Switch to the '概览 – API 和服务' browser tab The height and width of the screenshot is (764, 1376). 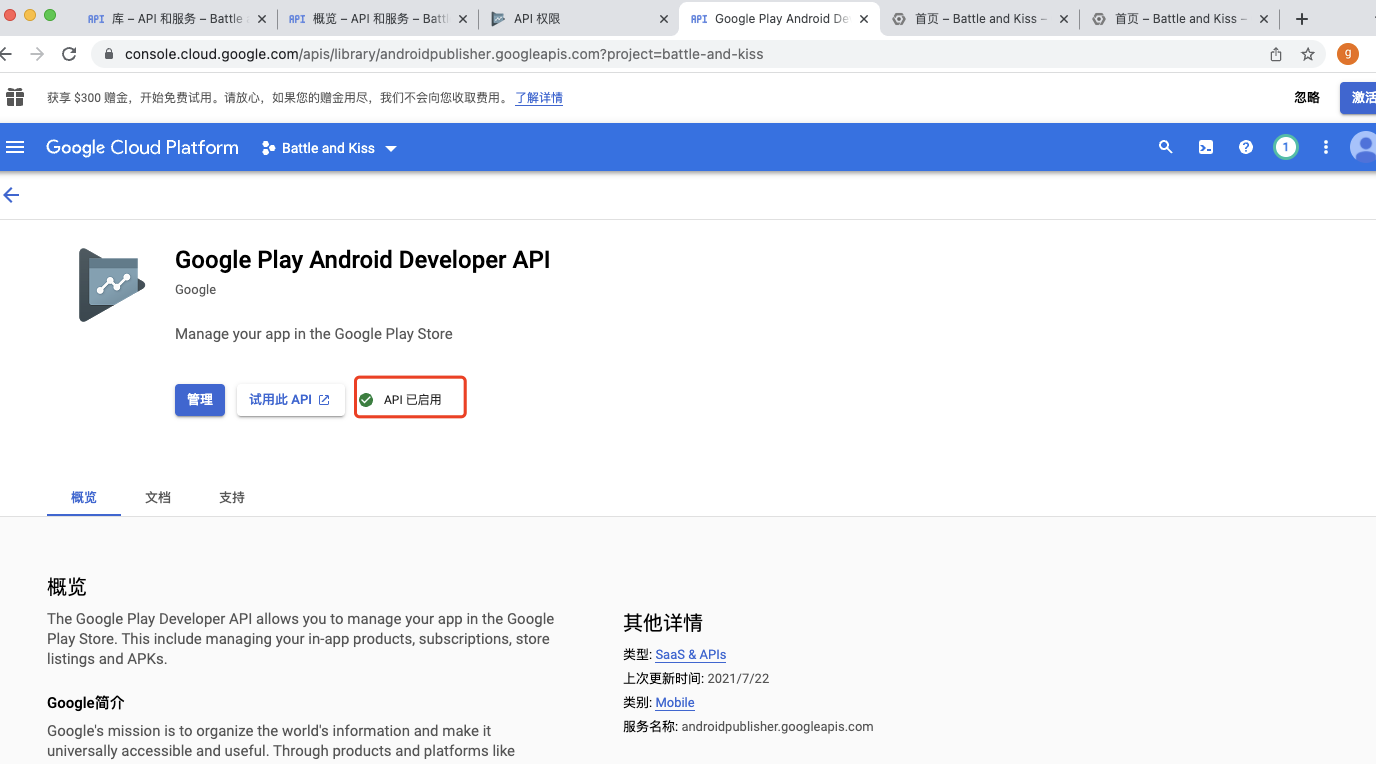click(x=378, y=19)
